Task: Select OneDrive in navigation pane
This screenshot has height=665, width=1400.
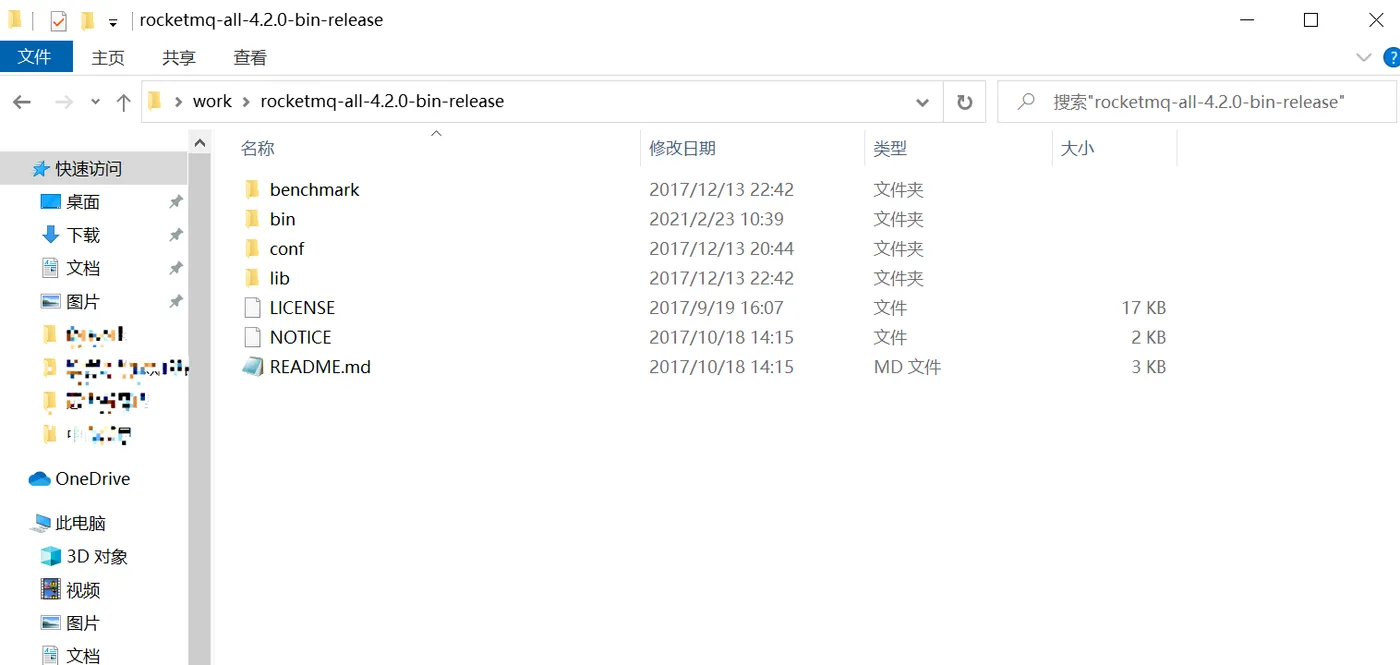Action: [93, 479]
